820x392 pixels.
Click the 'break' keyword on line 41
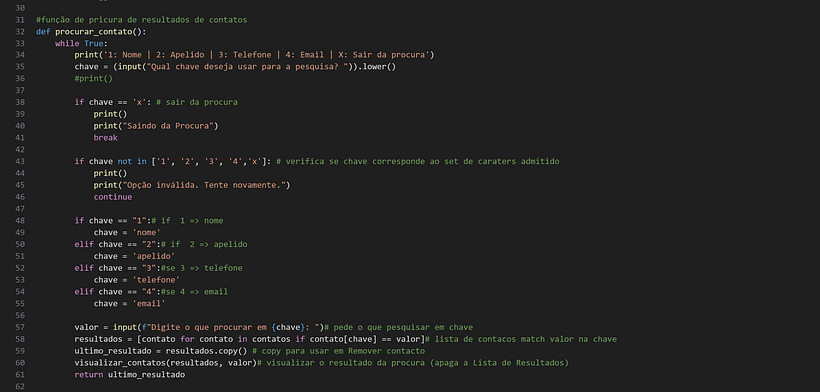tap(106, 137)
